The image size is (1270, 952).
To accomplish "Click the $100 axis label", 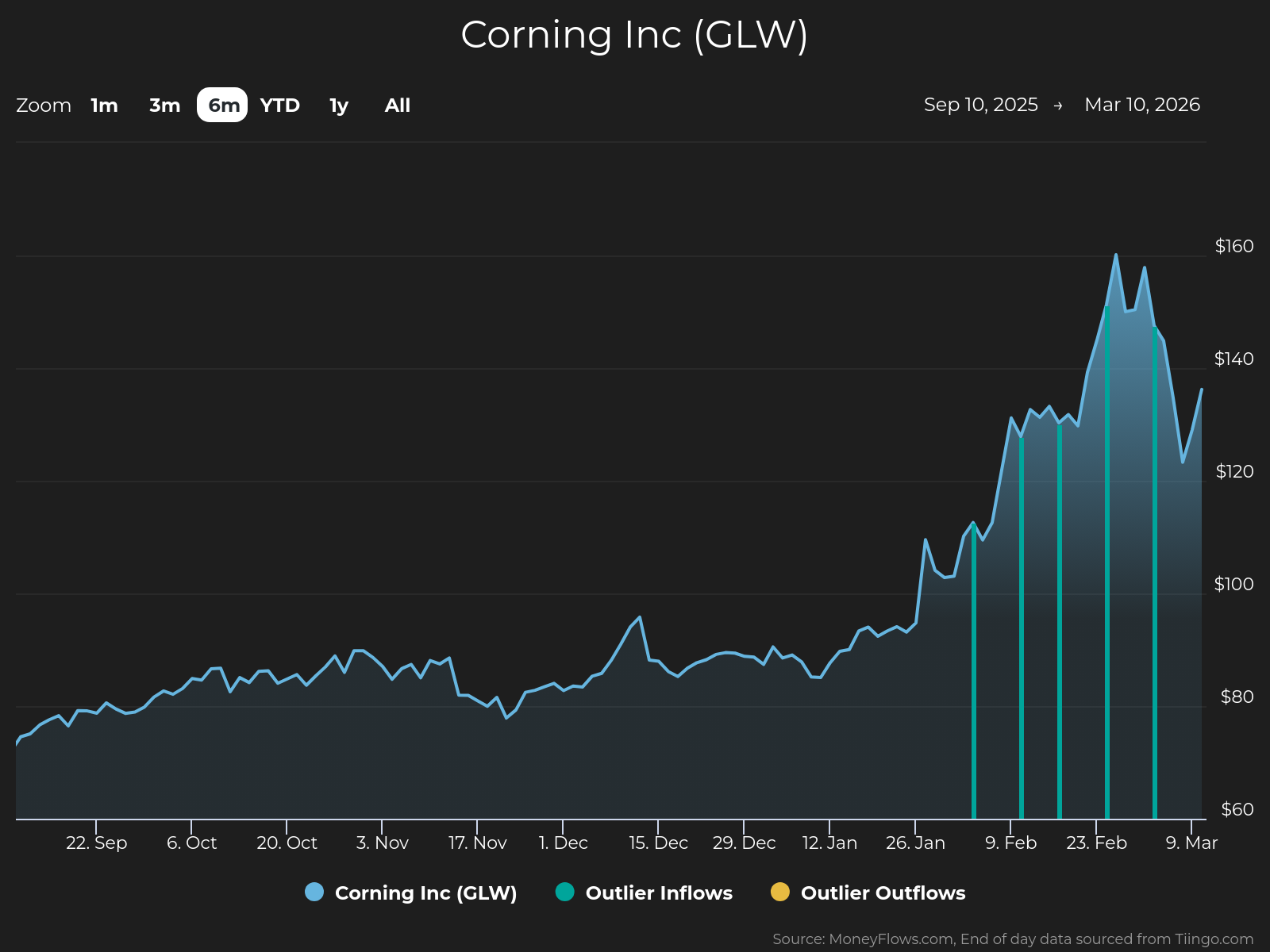I will [1234, 584].
